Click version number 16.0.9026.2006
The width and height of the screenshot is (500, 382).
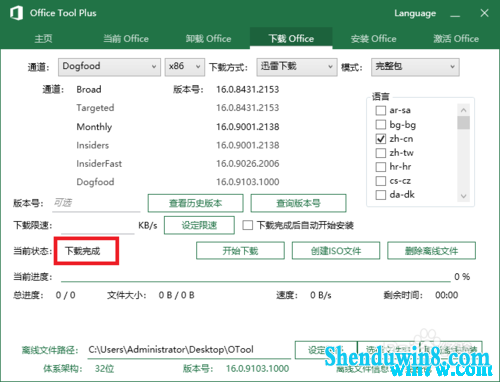coord(248,164)
